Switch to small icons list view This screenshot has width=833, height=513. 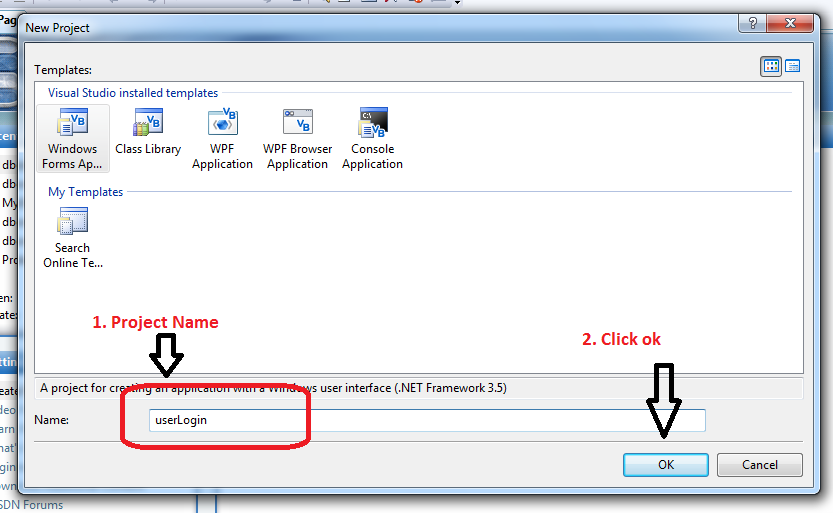click(x=793, y=66)
